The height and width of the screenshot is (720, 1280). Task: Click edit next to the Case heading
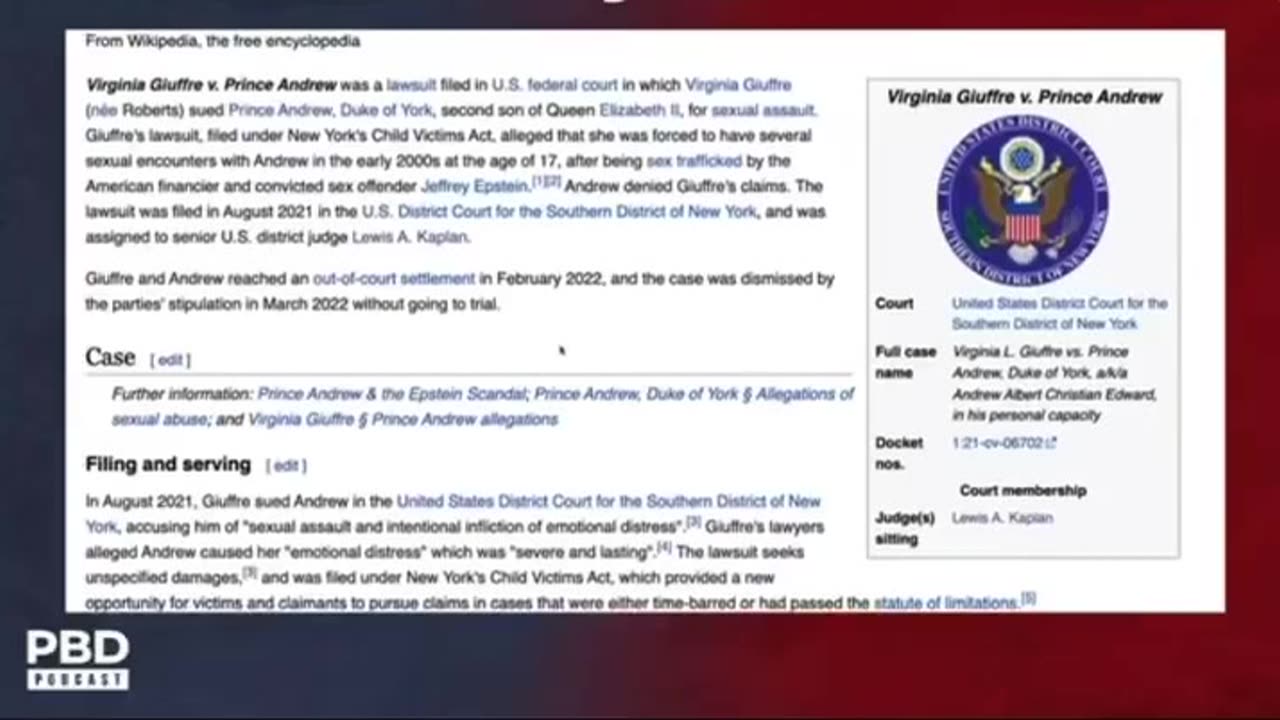coord(170,360)
